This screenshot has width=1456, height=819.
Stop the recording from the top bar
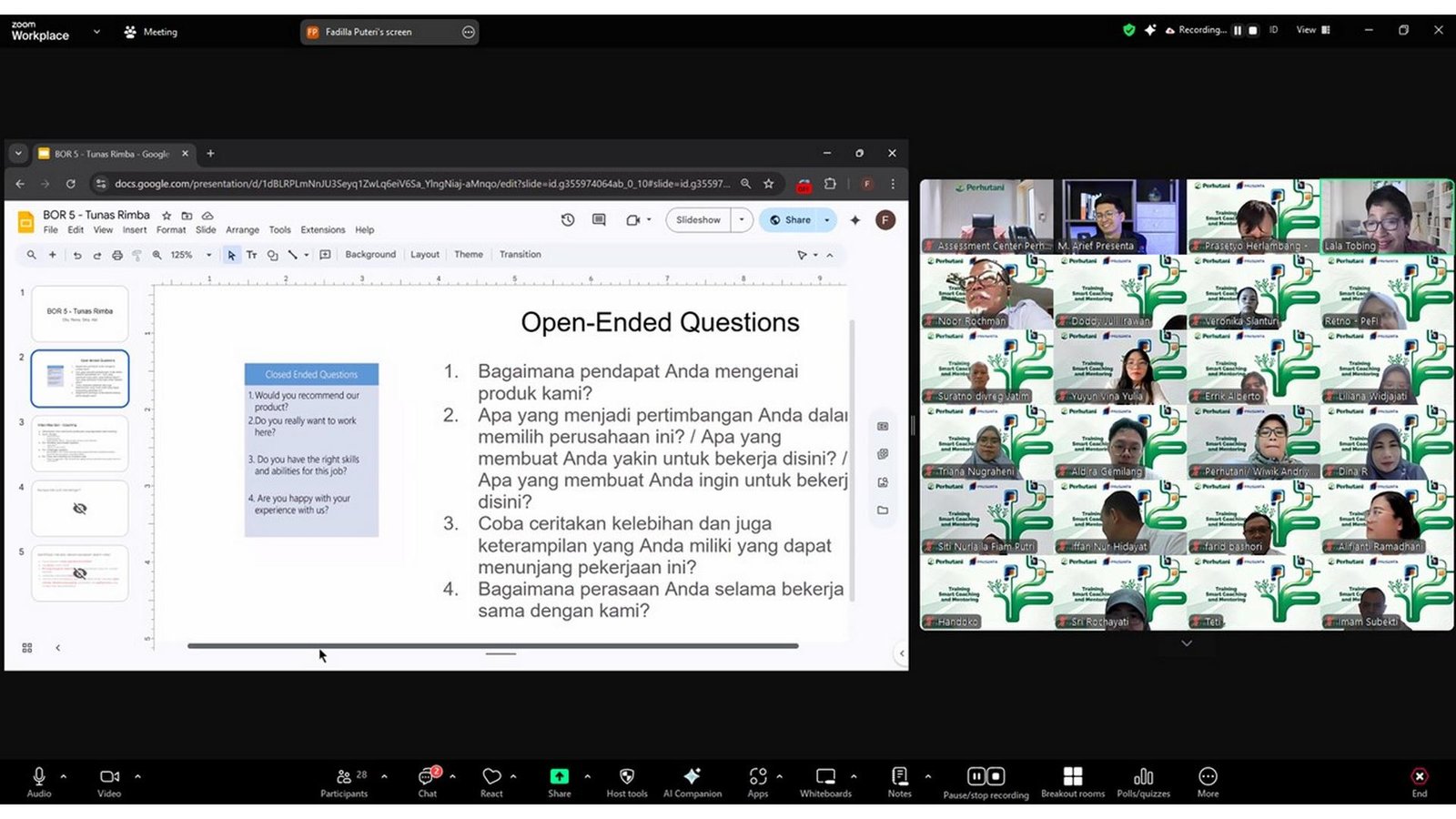(1253, 30)
